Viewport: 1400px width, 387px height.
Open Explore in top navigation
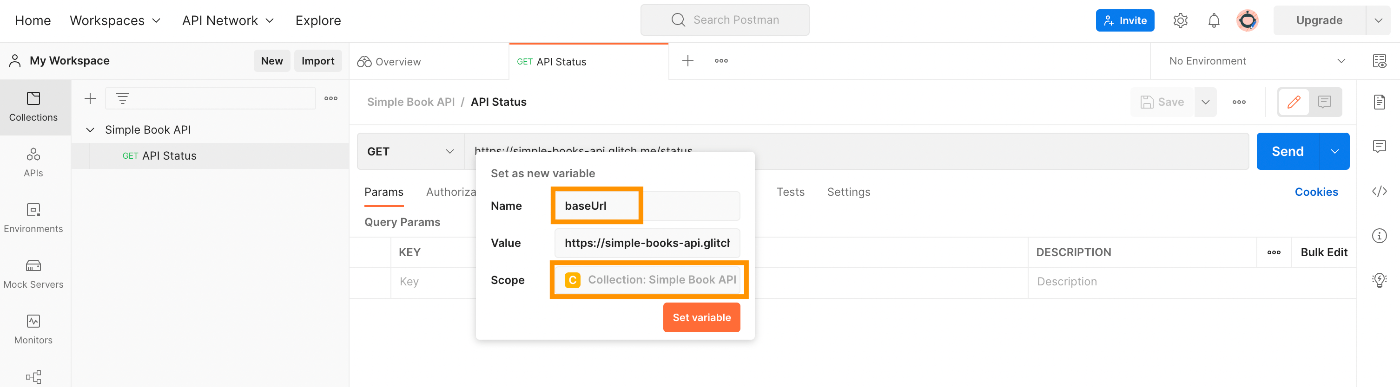click(318, 20)
